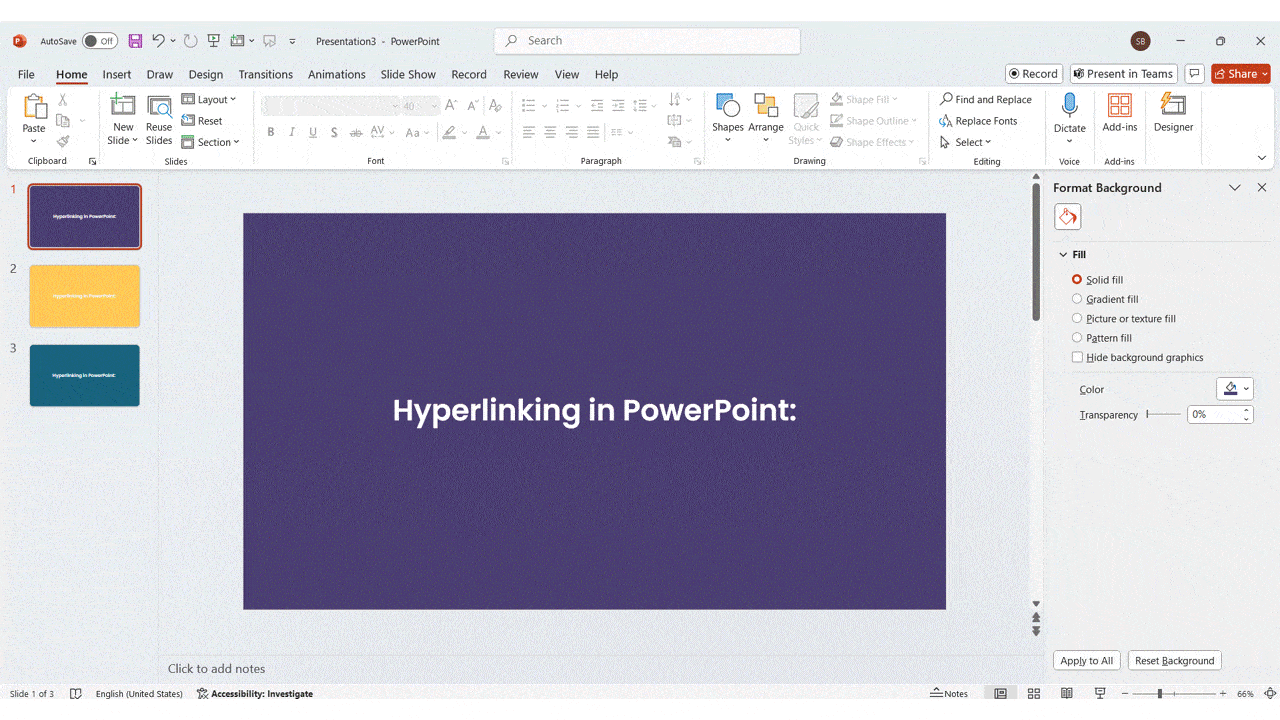The image size is (1280, 720).
Task: Open the File tab
Action: point(26,74)
